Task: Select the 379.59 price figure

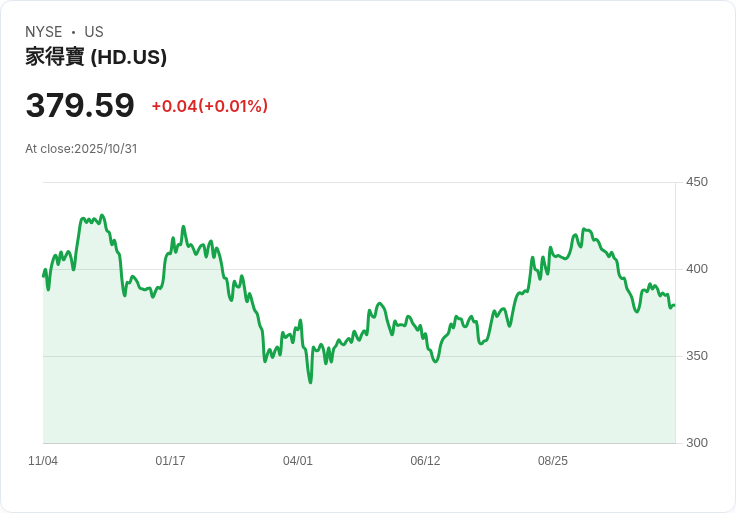Action: pyautogui.click(x=80, y=105)
